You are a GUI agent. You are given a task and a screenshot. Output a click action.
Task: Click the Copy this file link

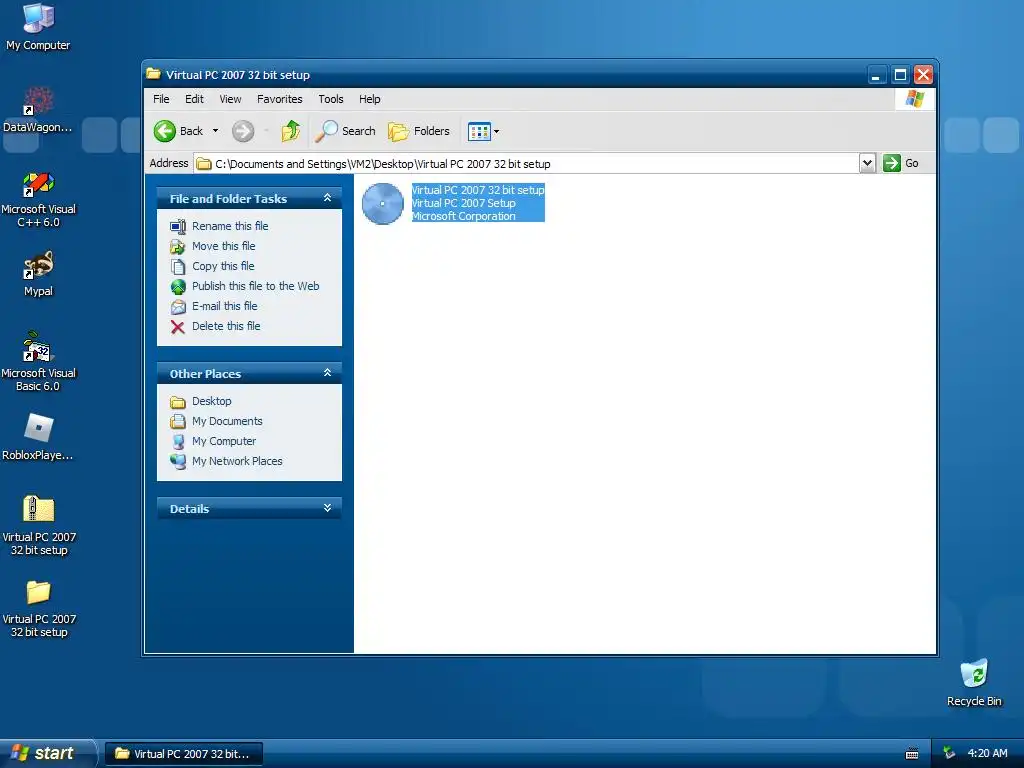tap(223, 266)
